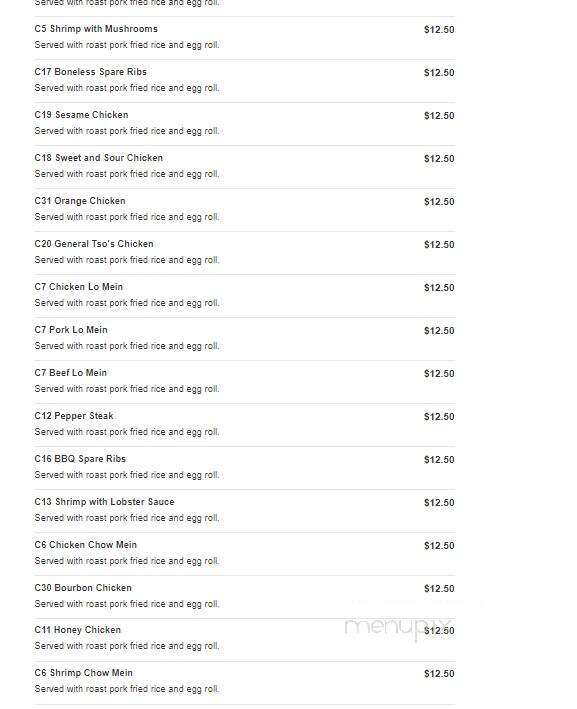This screenshot has height=709, width=577.
Task: Click the $12.50 price for Orange Chicken
Action: tap(439, 202)
